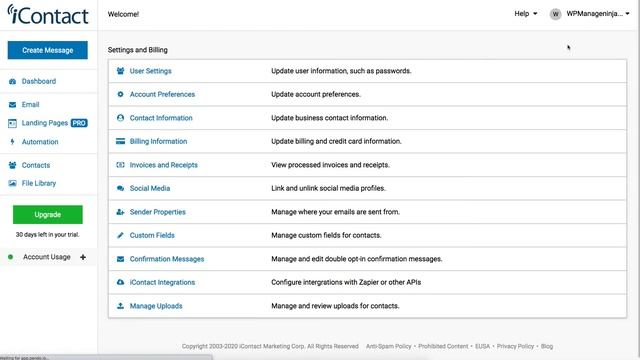Open Automation in the sidebar
This screenshot has width=640, height=360.
[40, 142]
